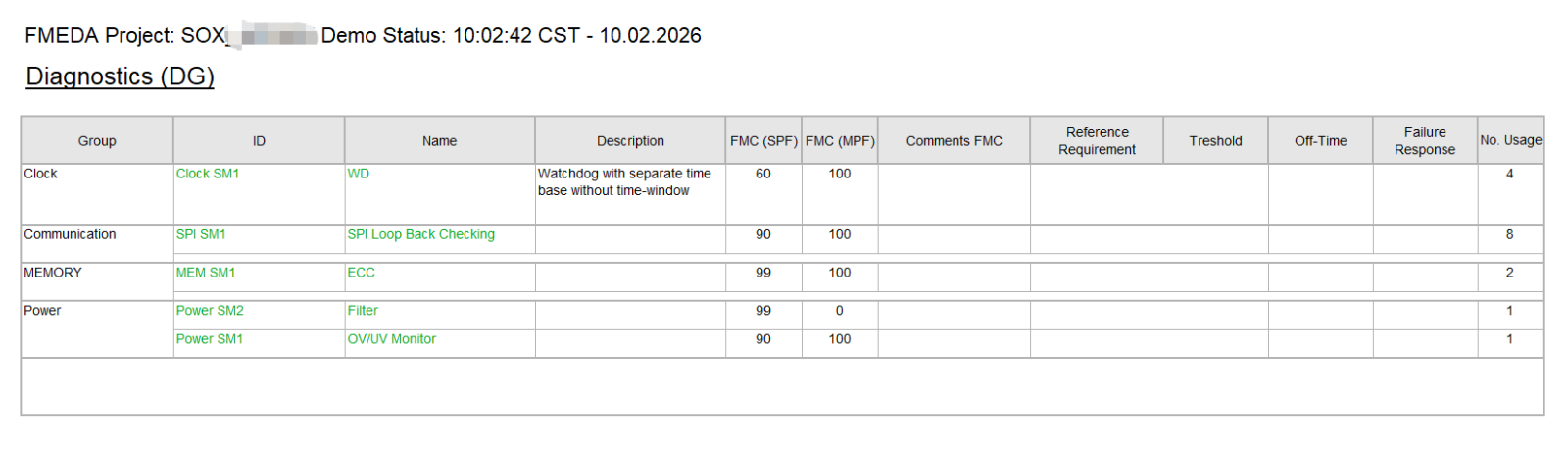Select the SPI Loop Back Checking link
1568x454 pixels.
click(420, 234)
